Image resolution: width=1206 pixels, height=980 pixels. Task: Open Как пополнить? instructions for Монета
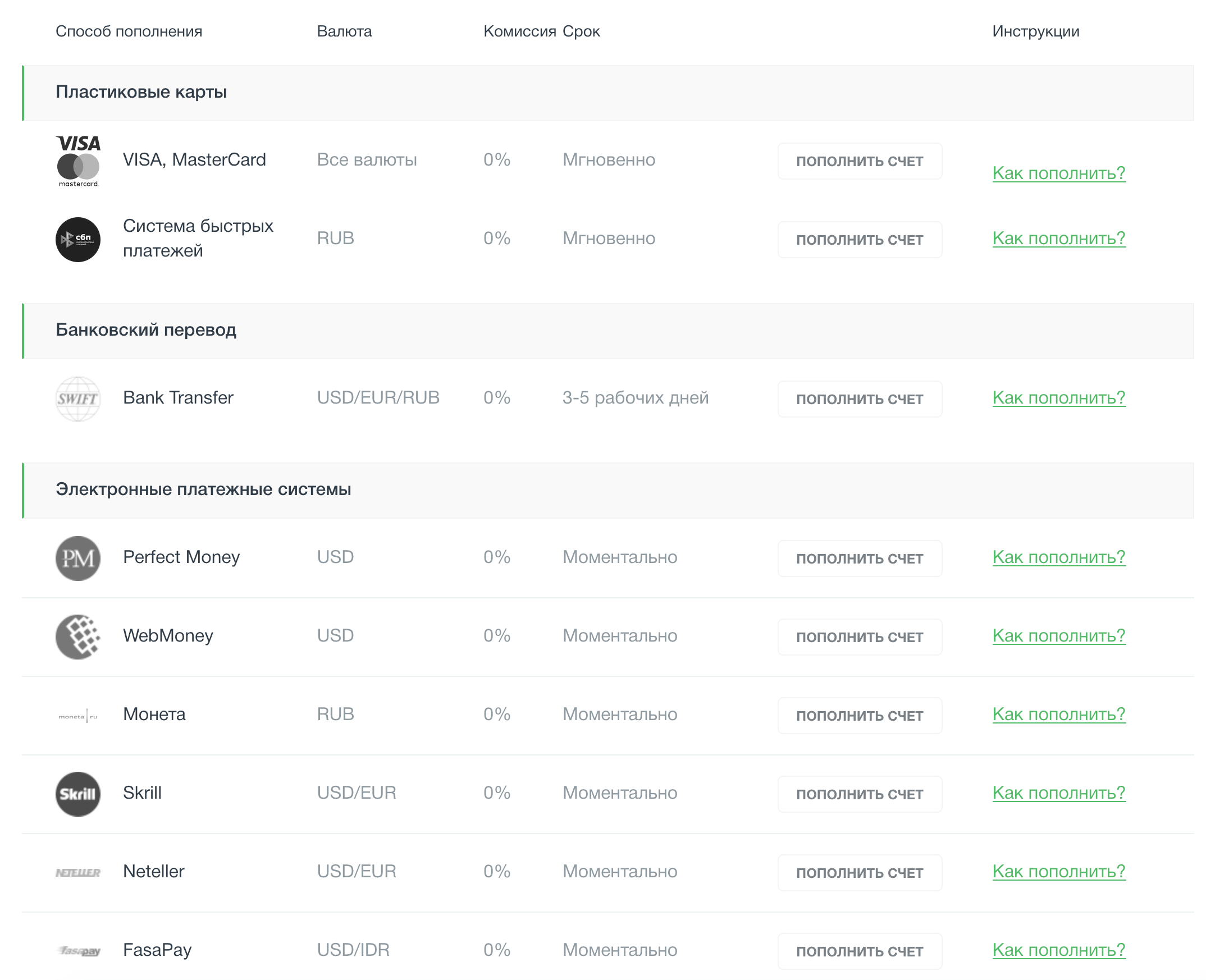1058,713
